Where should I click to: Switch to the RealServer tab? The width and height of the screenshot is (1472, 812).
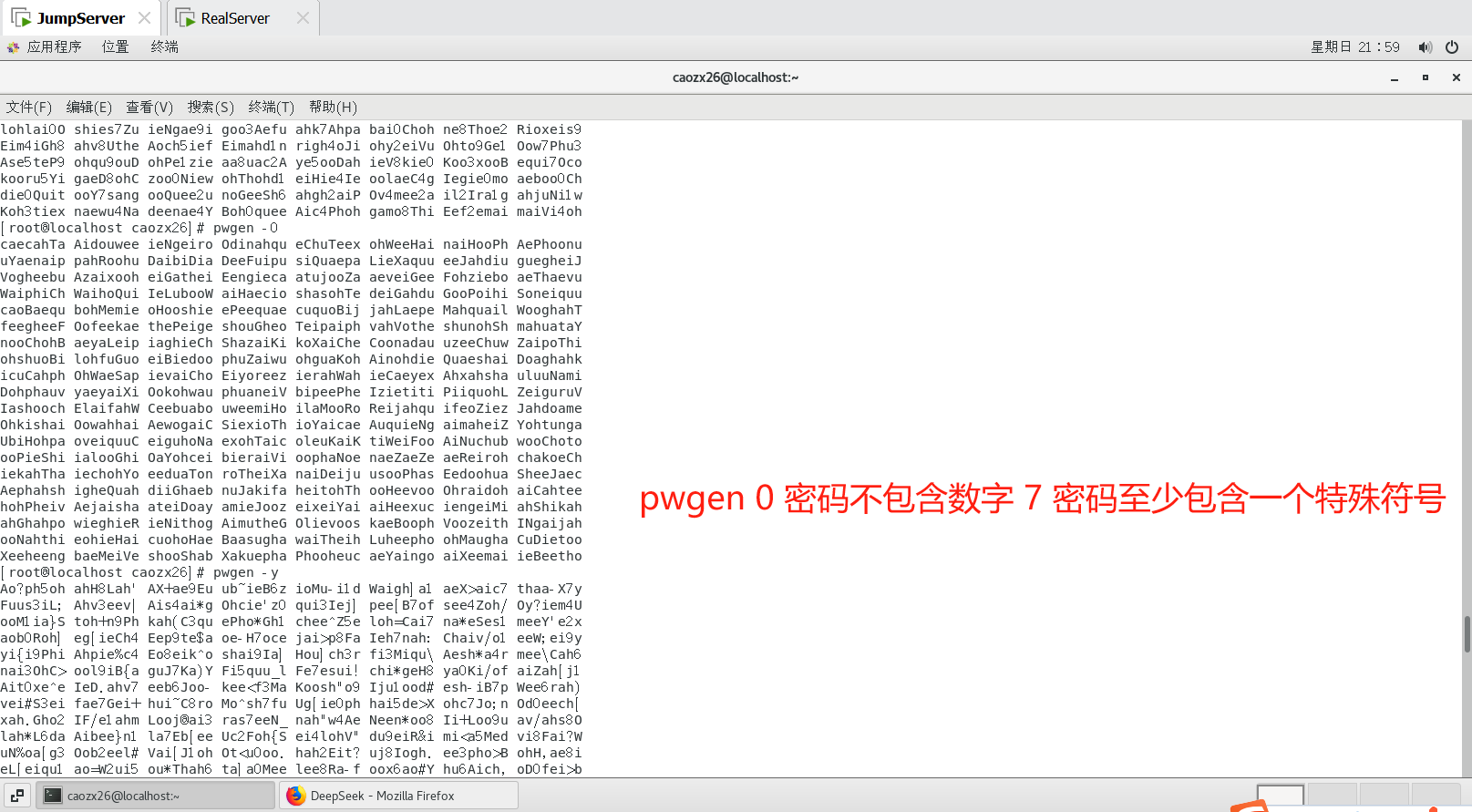235,18
